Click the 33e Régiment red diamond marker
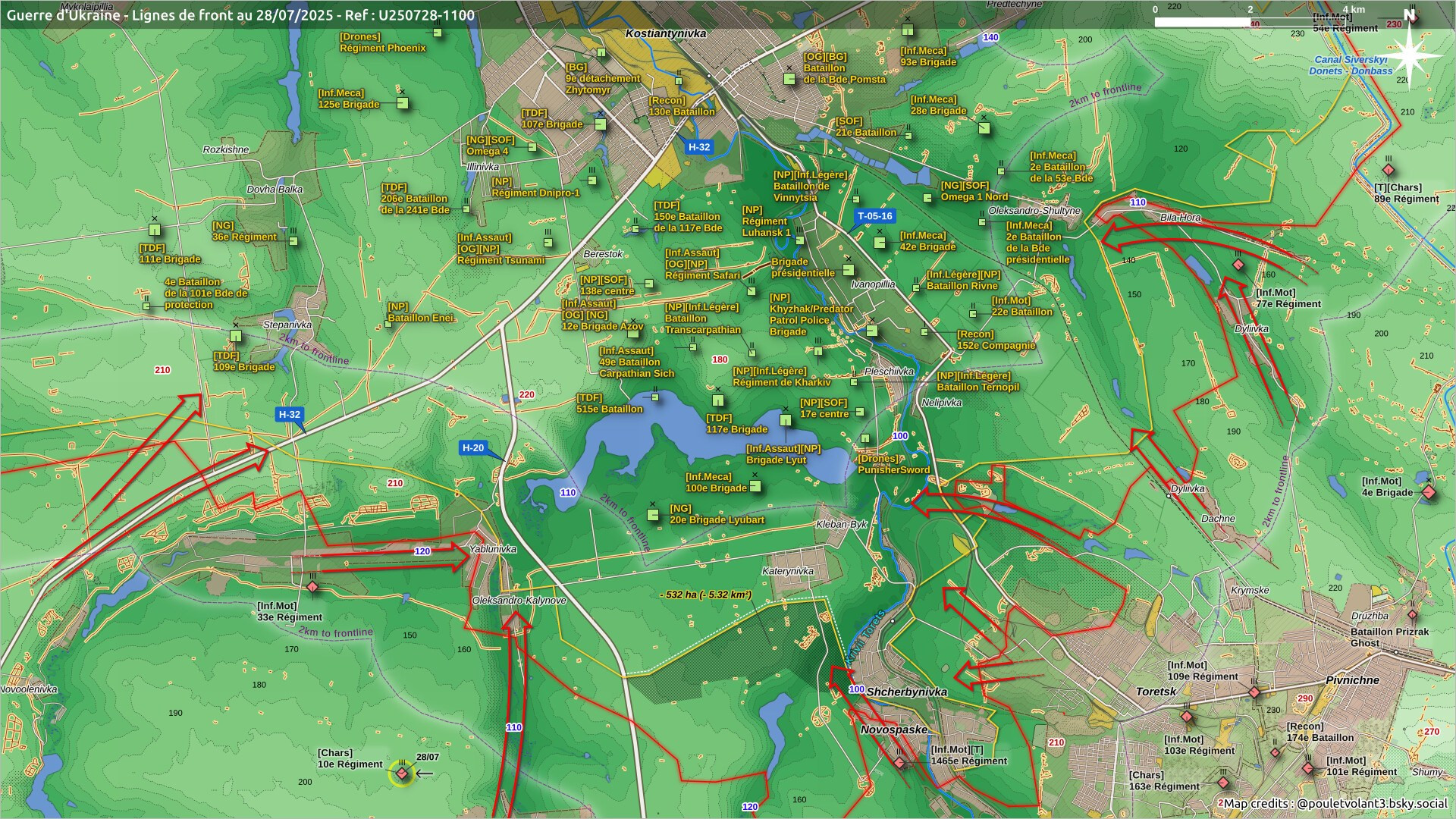 click(x=312, y=588)
